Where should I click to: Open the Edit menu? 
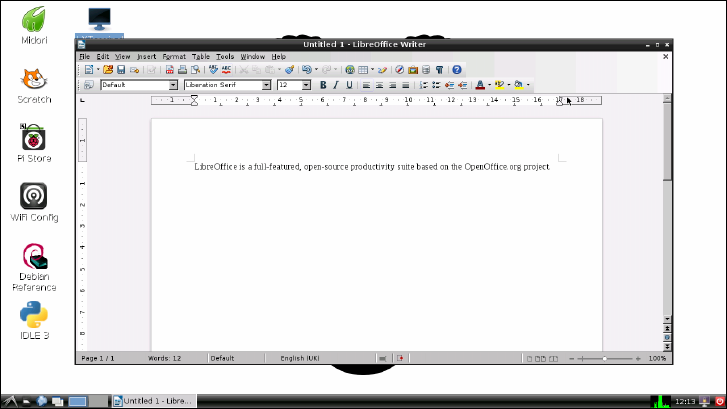pos(102,57)
